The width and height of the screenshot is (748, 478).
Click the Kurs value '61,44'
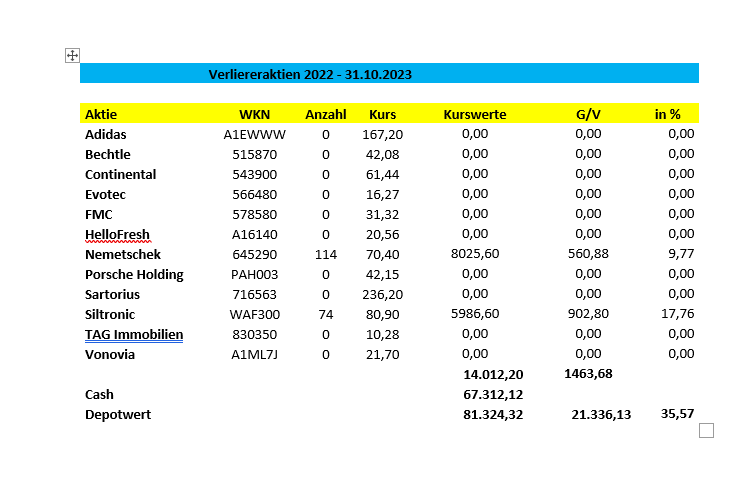pyautogui.click(x=383, y=175)
